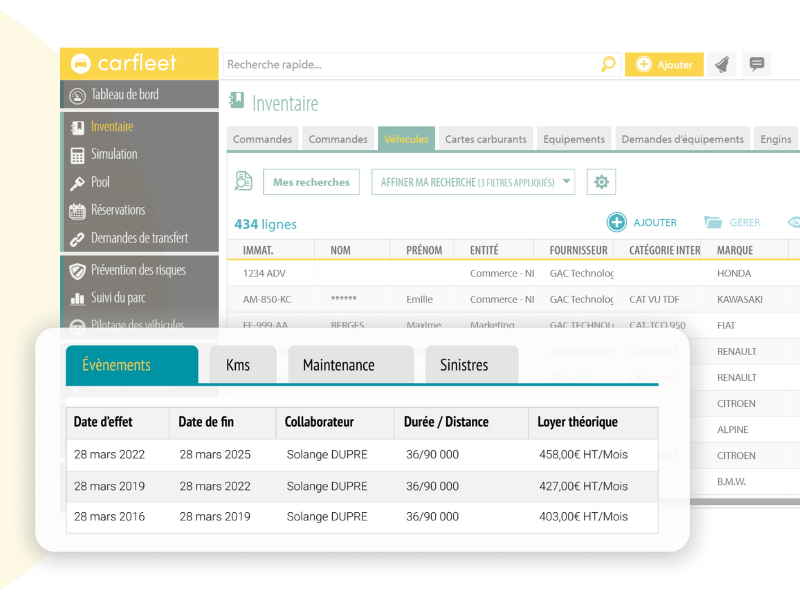Click the Tableau de bord gauge icon
Screen dimensions: 800x600
77,95
